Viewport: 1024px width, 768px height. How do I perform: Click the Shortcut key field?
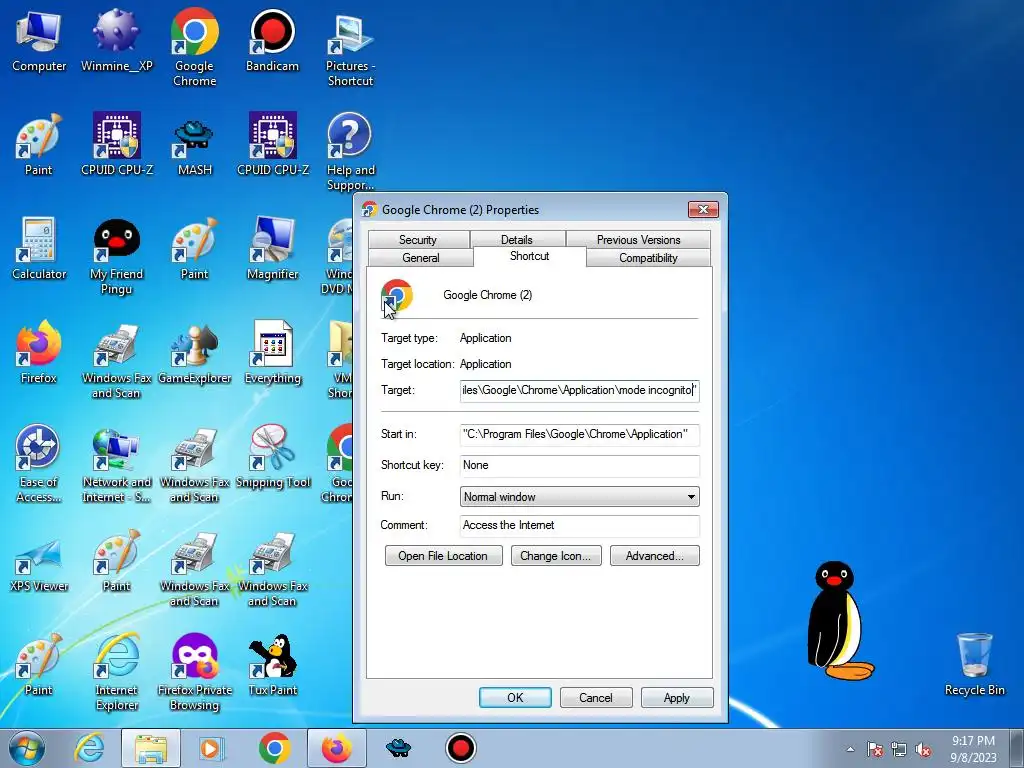[579, 466]
